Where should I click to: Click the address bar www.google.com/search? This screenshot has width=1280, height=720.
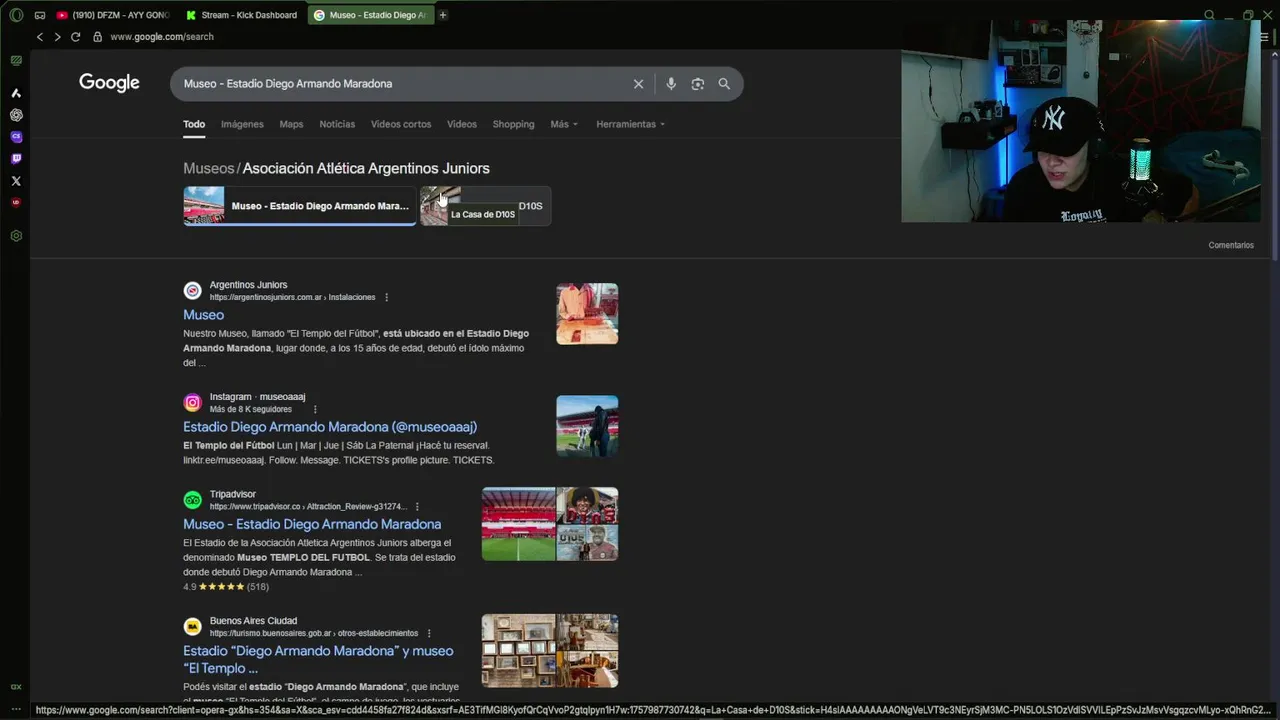162,37
